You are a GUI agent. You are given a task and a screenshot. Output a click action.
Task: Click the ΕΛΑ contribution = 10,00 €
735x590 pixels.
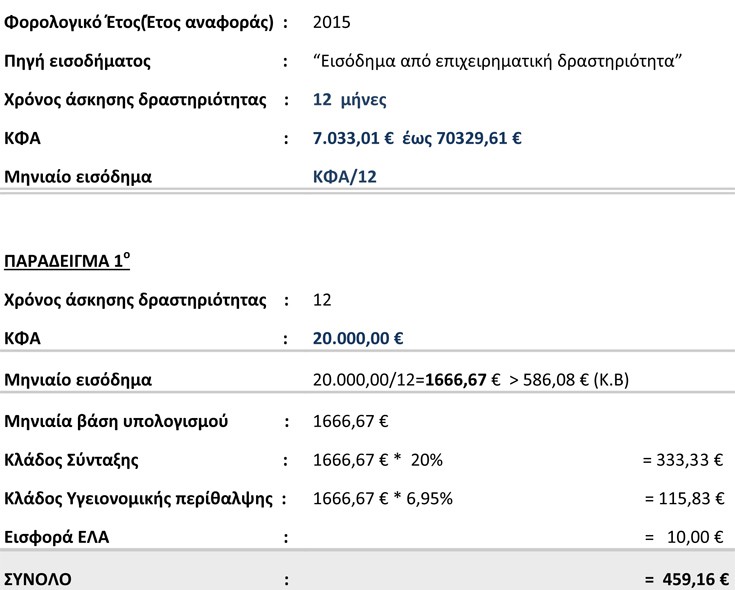point(684,537)
